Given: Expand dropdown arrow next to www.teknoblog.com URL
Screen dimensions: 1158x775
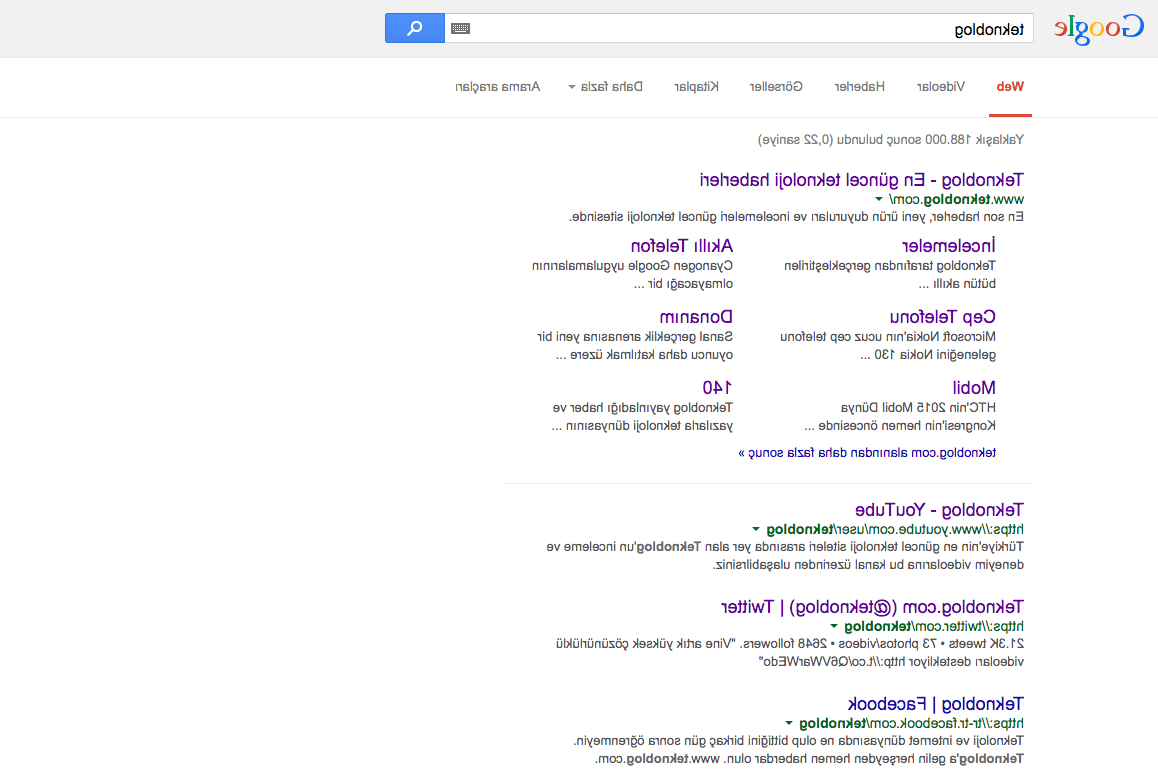Looking at the screenshot, I should (879, 199).
